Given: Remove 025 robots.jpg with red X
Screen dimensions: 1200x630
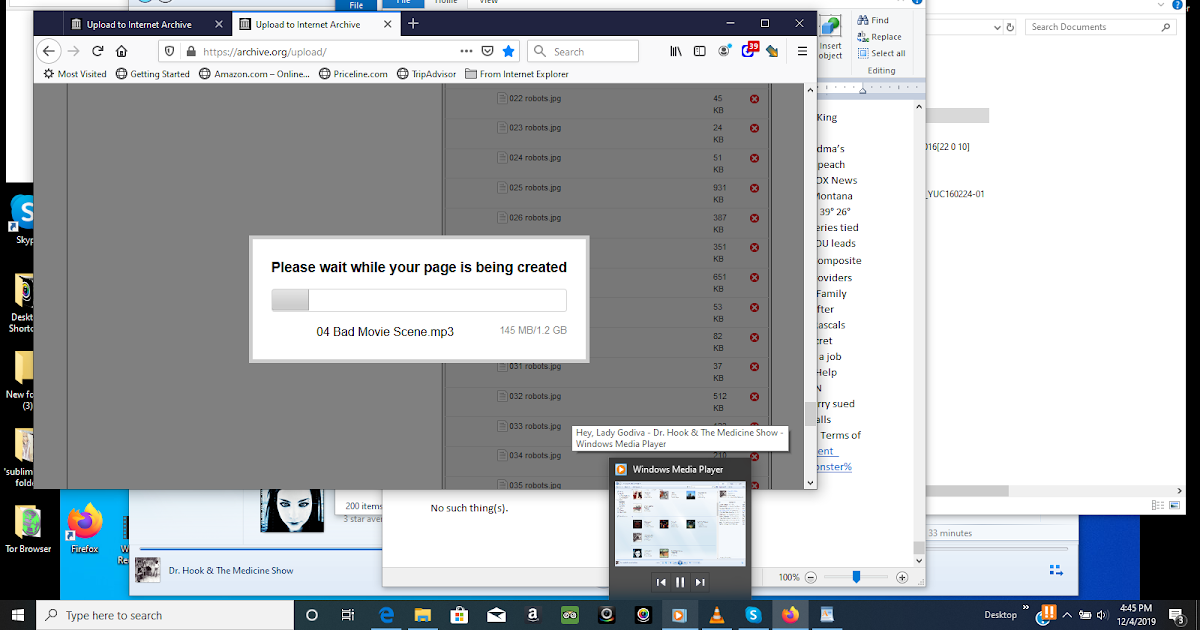Looking at the screenshot, I should pos(754,188).
